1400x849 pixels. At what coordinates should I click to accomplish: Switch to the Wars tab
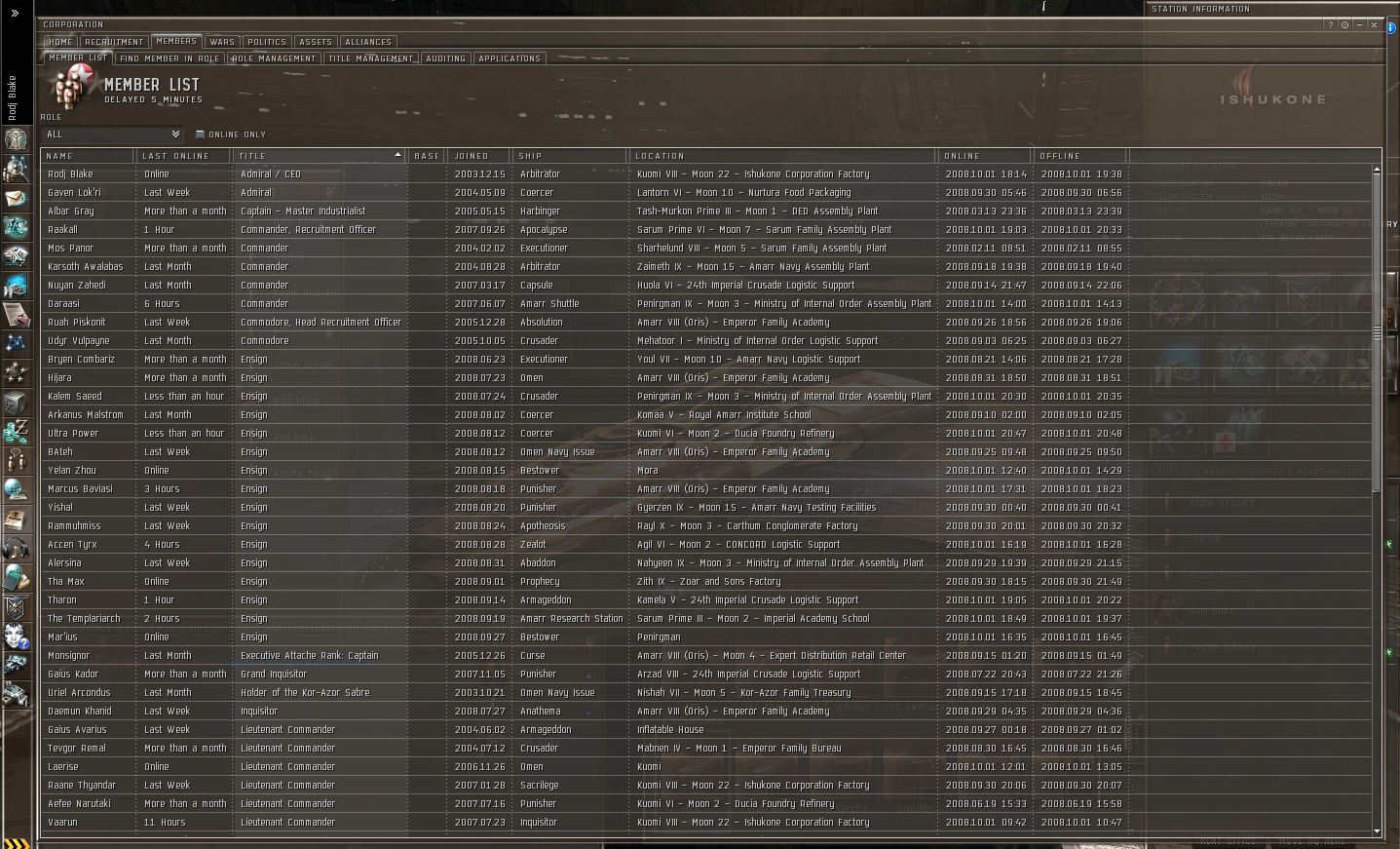tap(222, 42)
